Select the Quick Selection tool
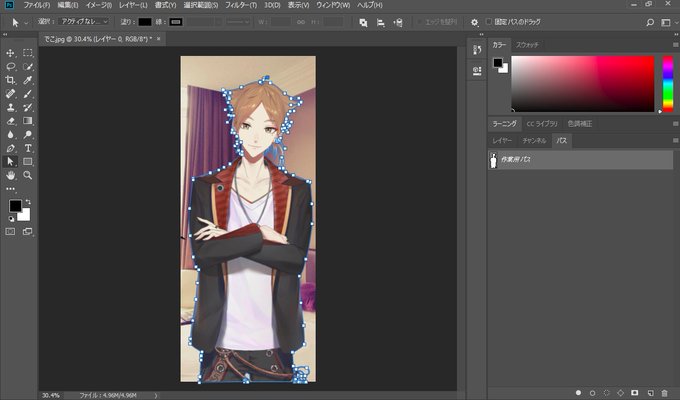 (x=28, y=66)
